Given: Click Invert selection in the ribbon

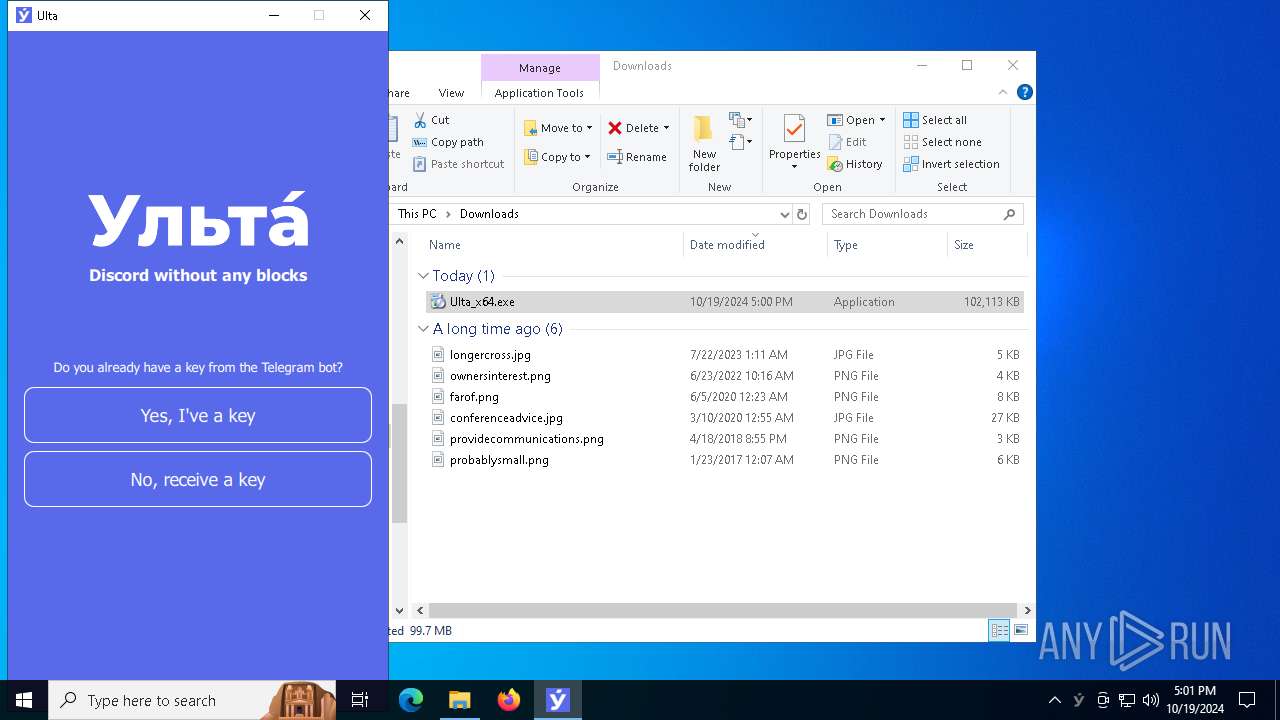Looking at the screenshot, I should click(951, 164).
